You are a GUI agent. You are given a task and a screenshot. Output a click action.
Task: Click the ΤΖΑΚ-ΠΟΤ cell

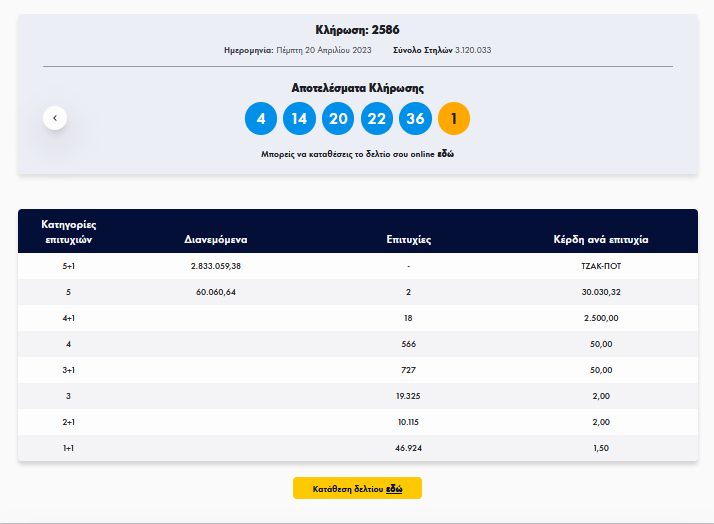(601, 266)
